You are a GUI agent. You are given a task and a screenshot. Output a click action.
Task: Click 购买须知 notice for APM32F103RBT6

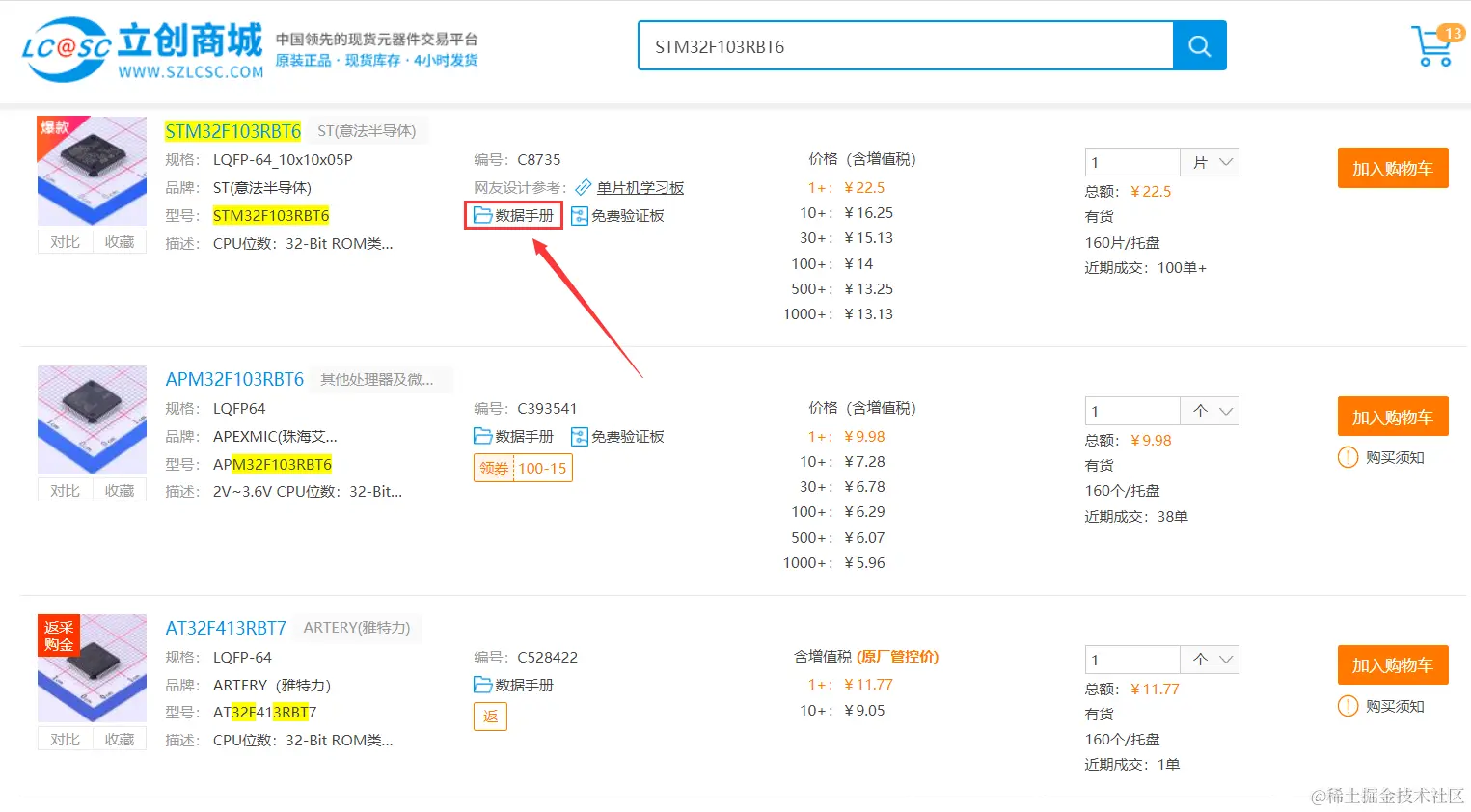tap(1381, 457)
